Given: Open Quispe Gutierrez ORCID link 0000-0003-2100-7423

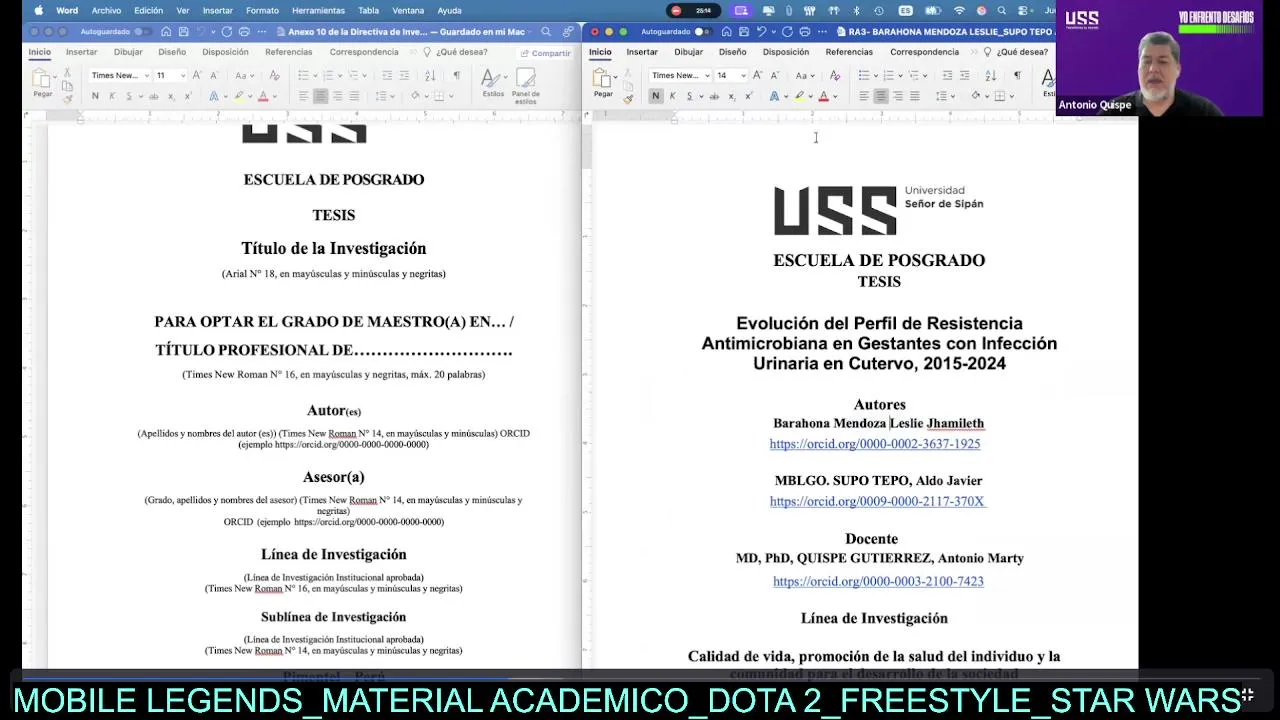Looking at the screenshot, I should click(878, 581).
